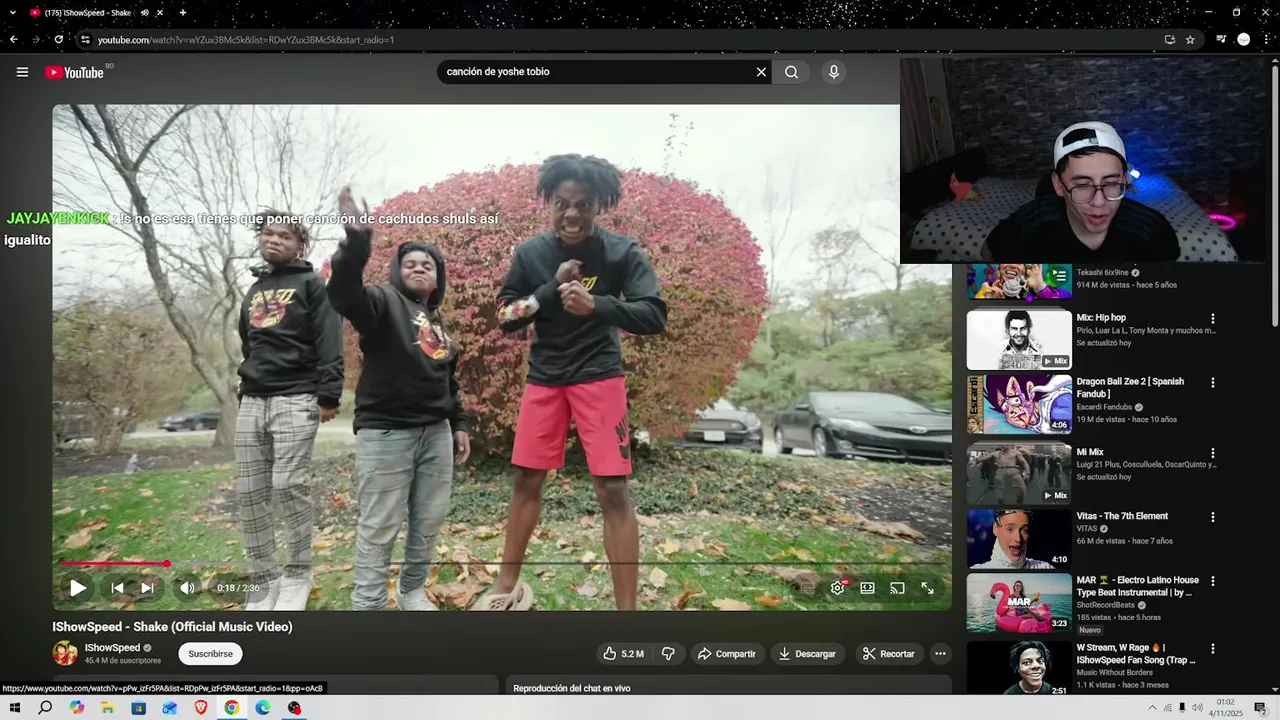1280x720 pixels.
Task: Reload the current page
Action: [59, 40]
